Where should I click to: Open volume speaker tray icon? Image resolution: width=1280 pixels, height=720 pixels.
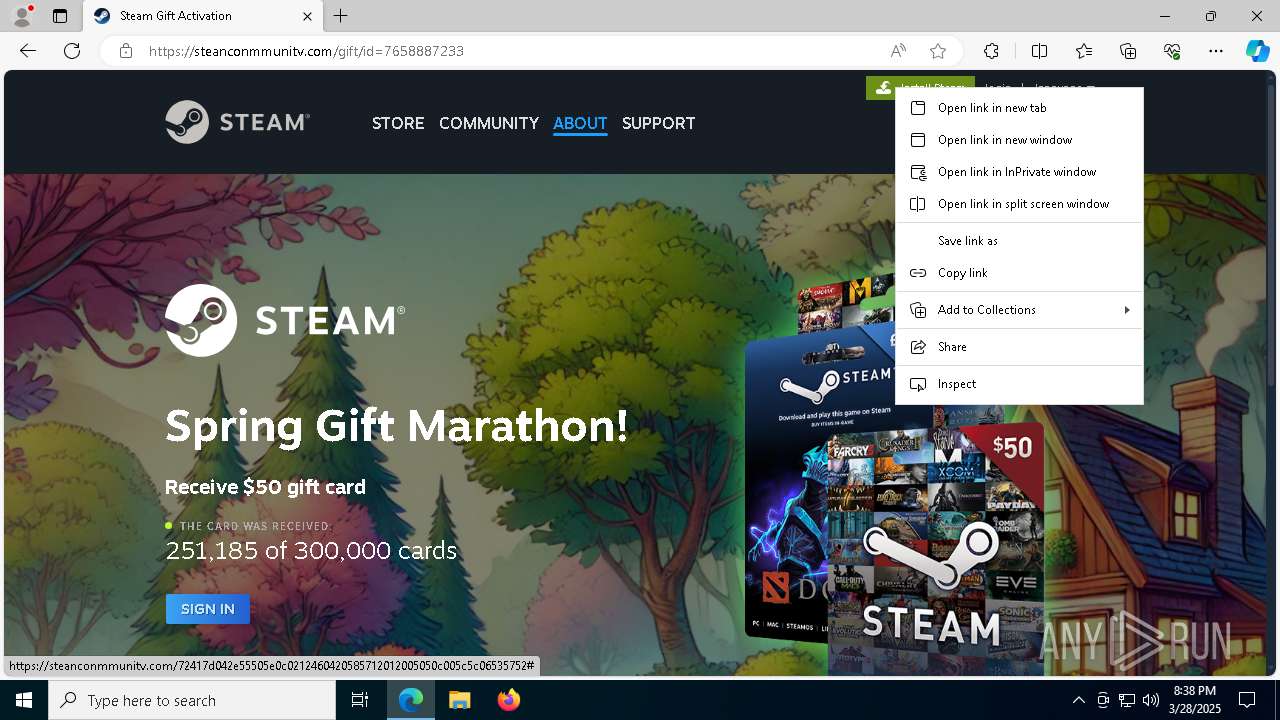point(1151,700)
